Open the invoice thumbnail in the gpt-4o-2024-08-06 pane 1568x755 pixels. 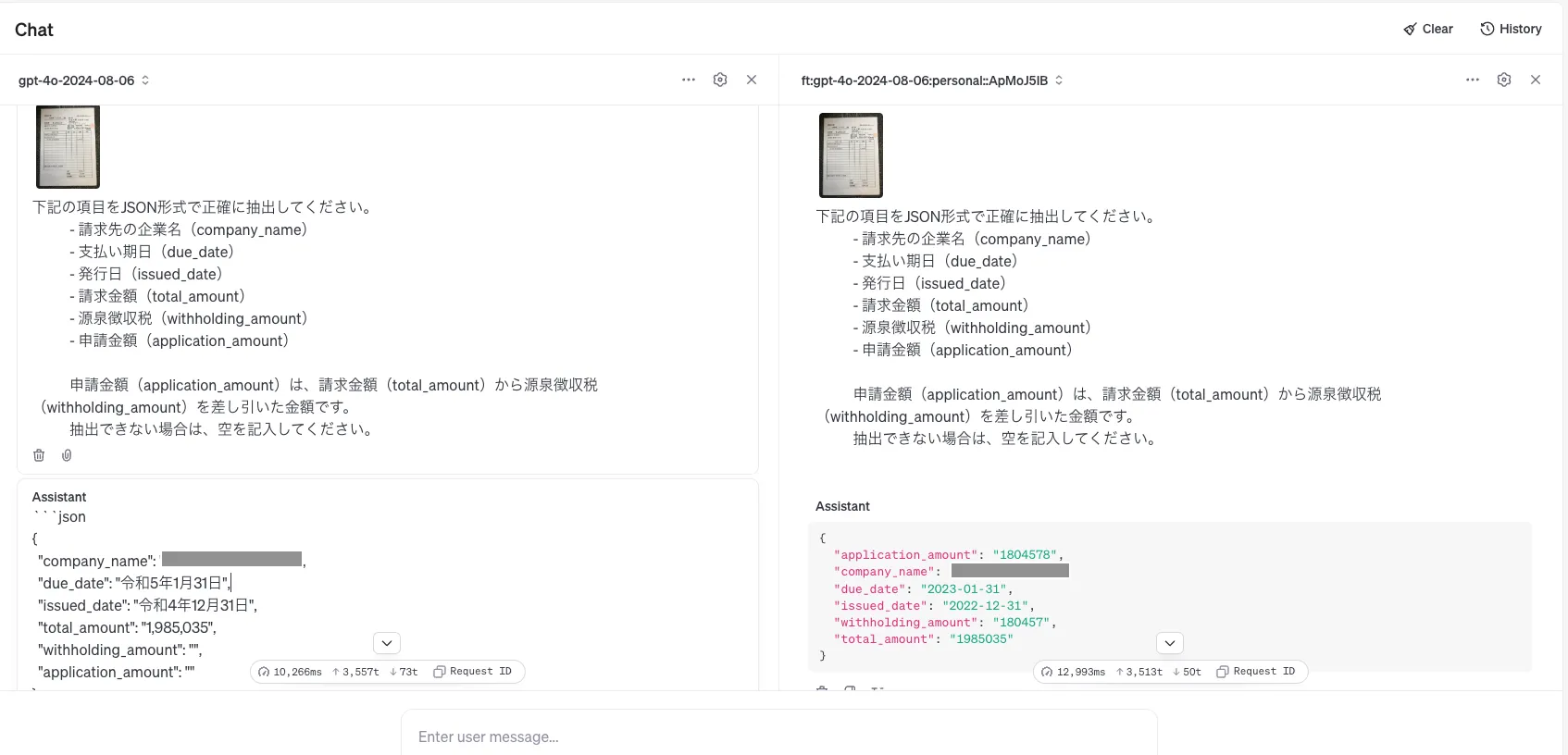coord(68,147)
